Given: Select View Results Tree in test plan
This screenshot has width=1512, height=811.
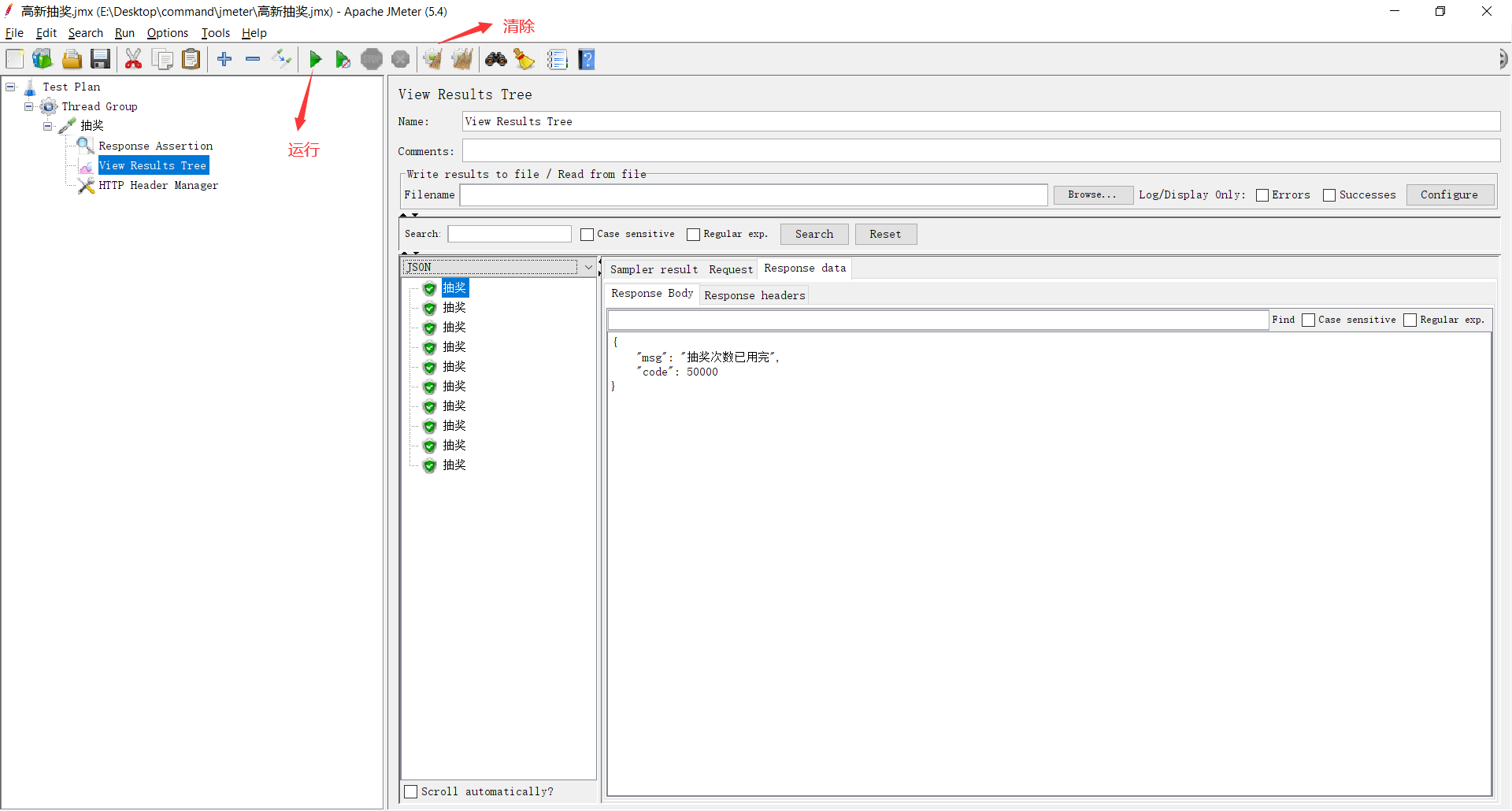Looking at the screenshot, I should [x=153, y=165].
